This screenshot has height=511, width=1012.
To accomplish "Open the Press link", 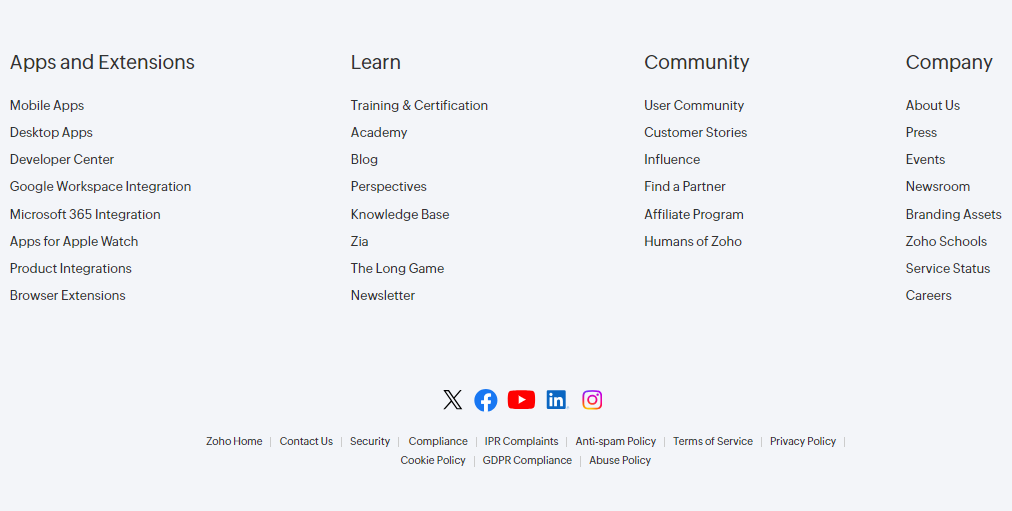I will [x=921, y=132].
